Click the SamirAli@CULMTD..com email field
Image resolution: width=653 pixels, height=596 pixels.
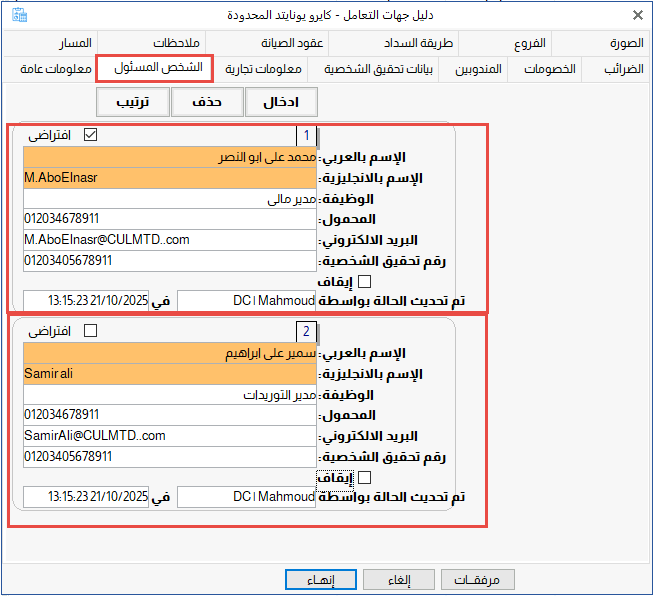(168, 435)
